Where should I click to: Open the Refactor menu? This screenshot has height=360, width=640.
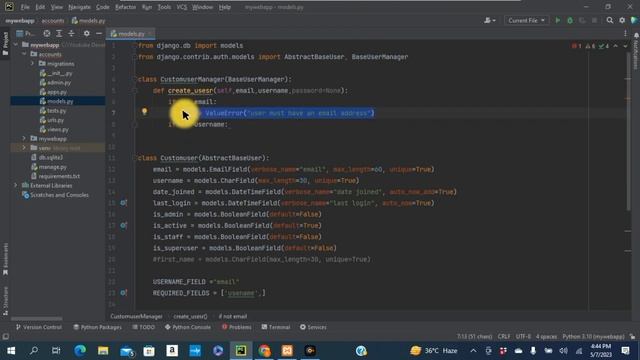[x=125, y=7]
